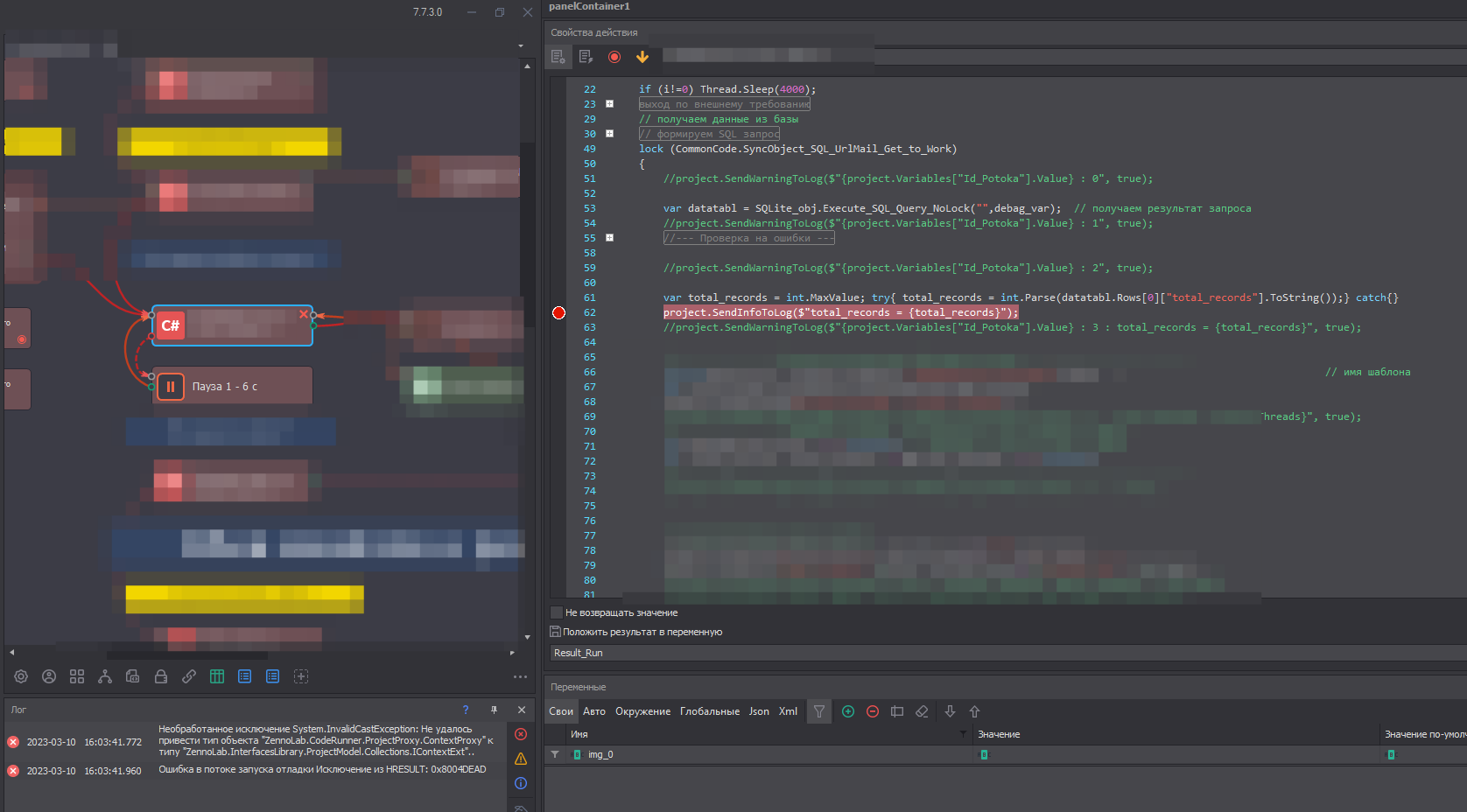
Task: Enable 'Не возвращать значение' checkbox
Action: (x=557, y=612)
